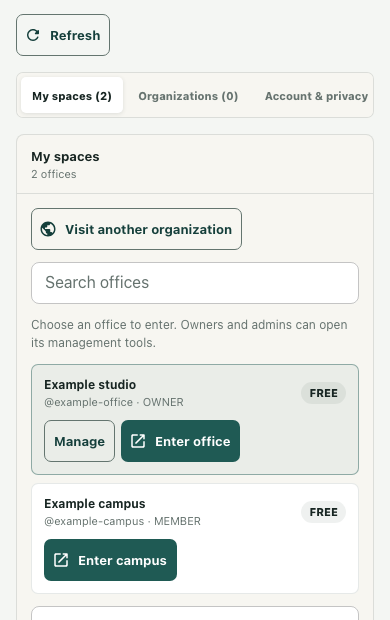Click Visit another organization text
The width and height of the screenshot is (390, 620).
coord(148,229)
